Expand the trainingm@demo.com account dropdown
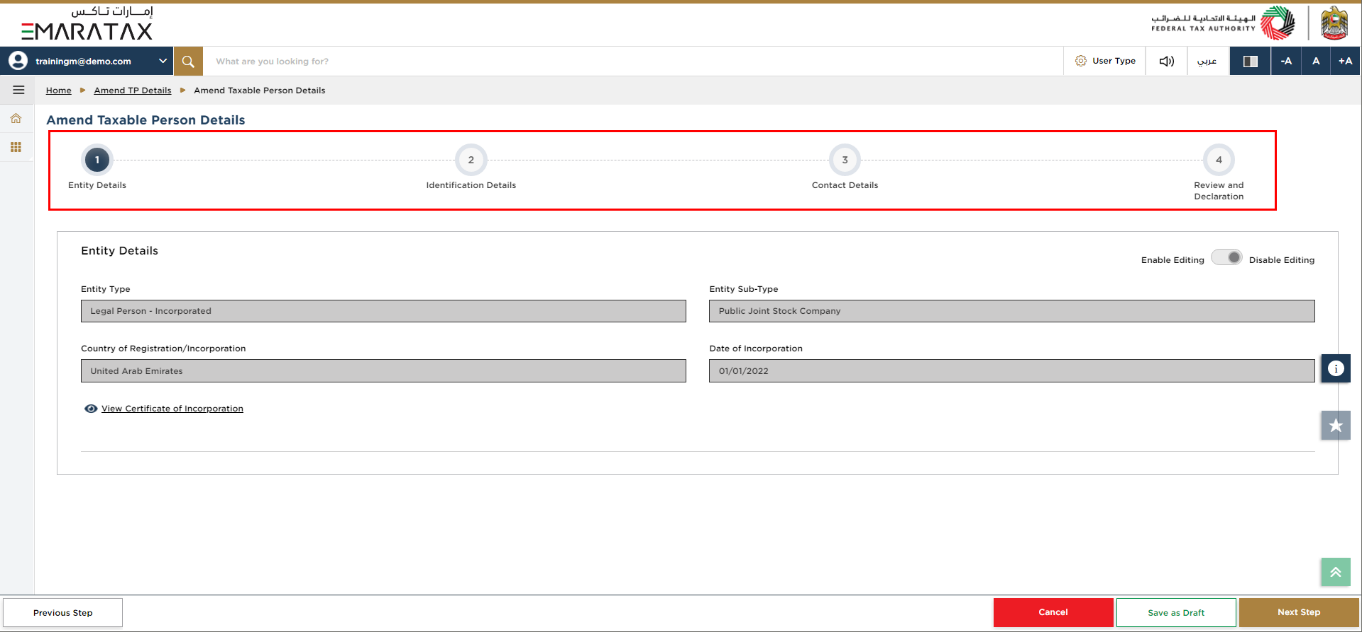 click(x=163, y=61)
